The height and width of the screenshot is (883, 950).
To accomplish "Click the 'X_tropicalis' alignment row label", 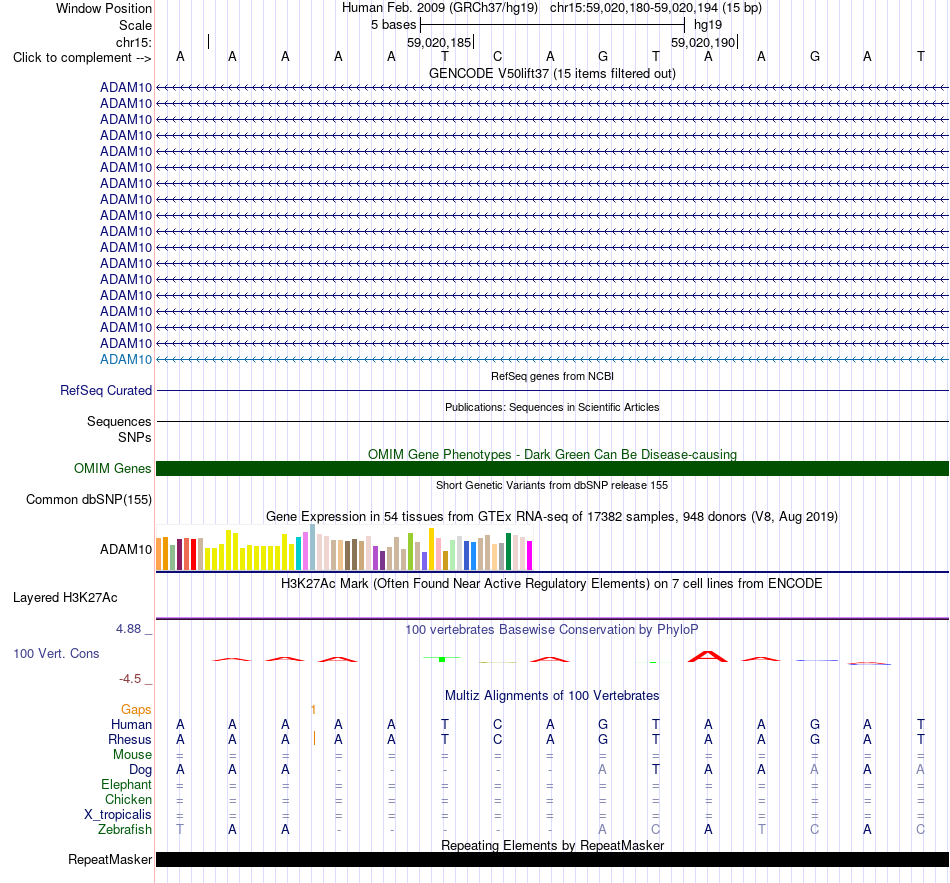I will (x=118, y=815).
